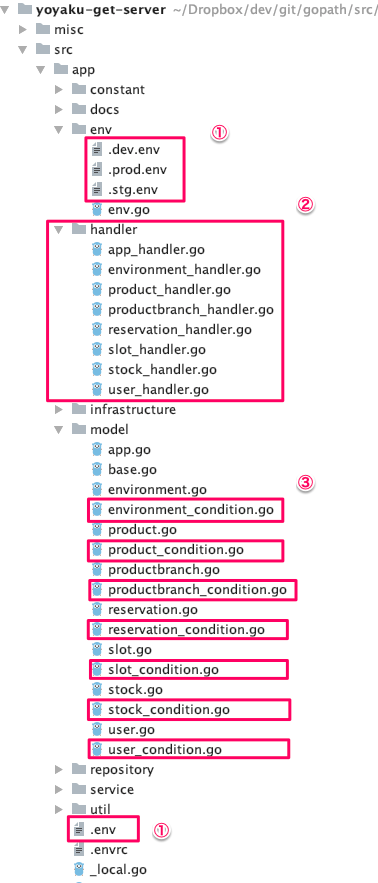Expand the infrastructure folder
Screen dimensions: 378x883
59,409
